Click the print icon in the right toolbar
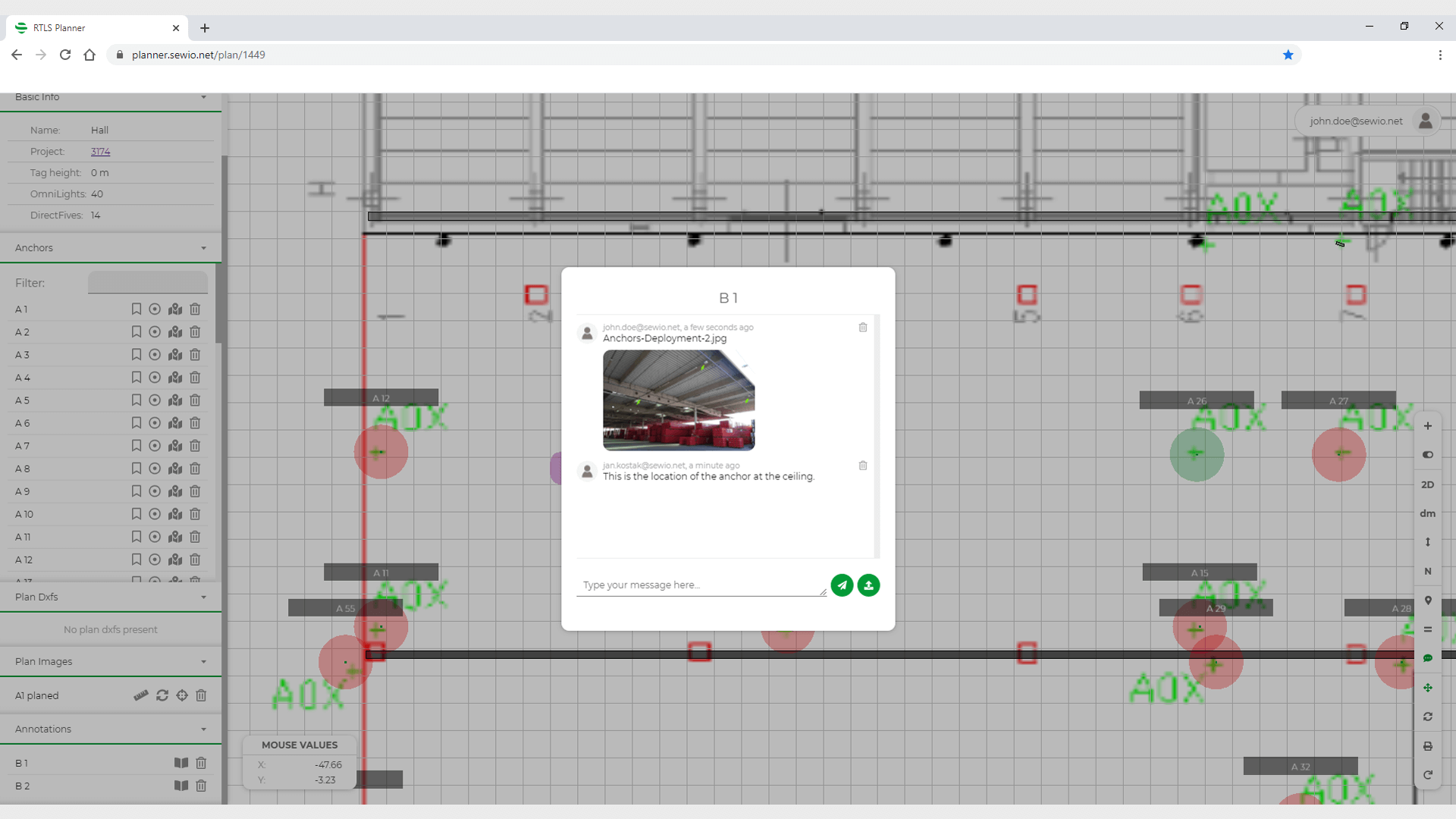 (1428, 746)
